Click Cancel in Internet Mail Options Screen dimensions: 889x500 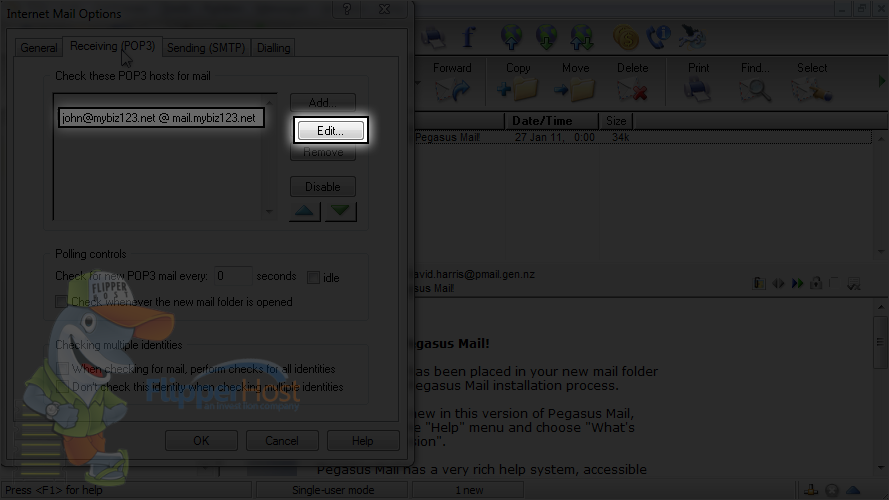282,440
